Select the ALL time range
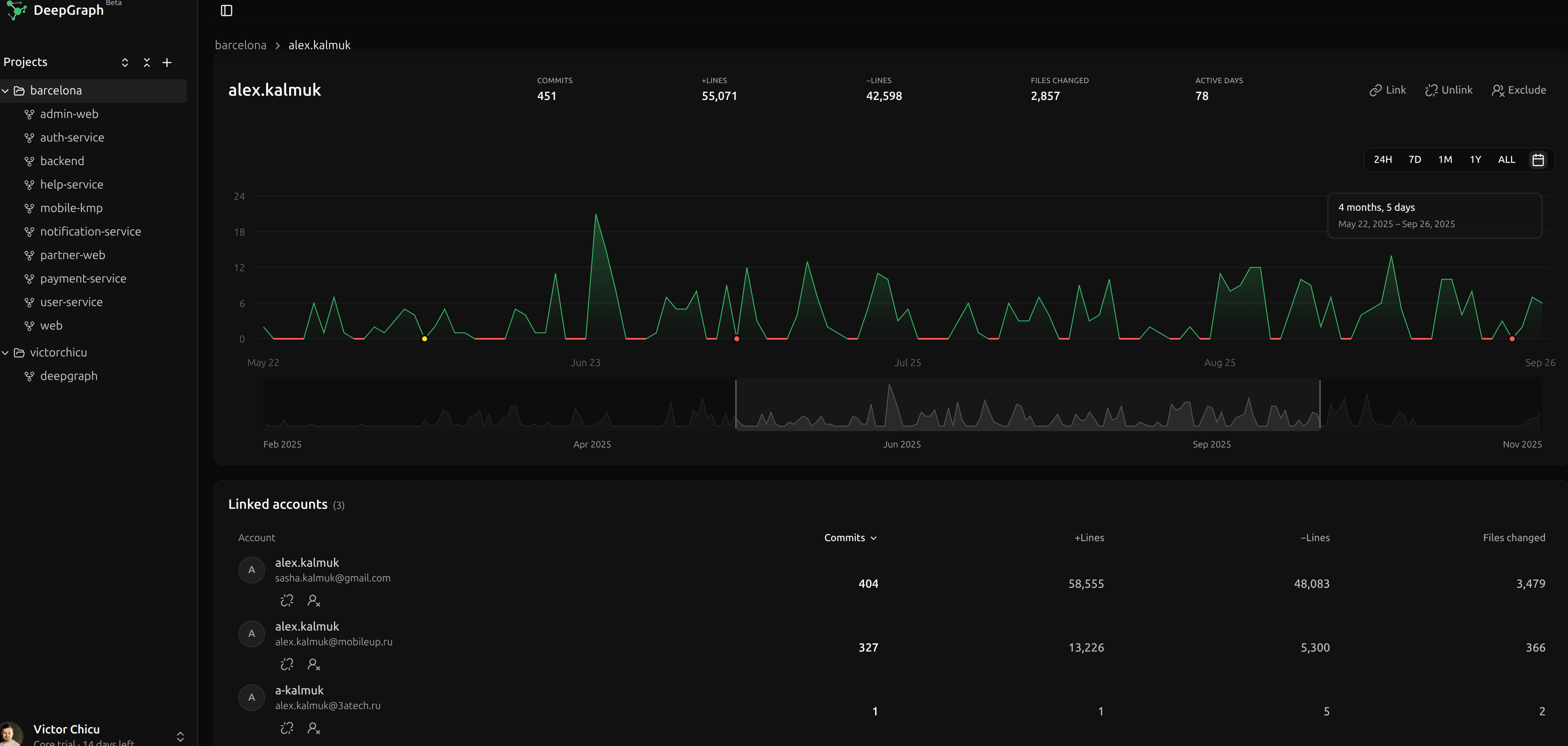Image resolution: width=1568 pixels, height=746 pixels. pyautogui.click(x=1506, y=160)
